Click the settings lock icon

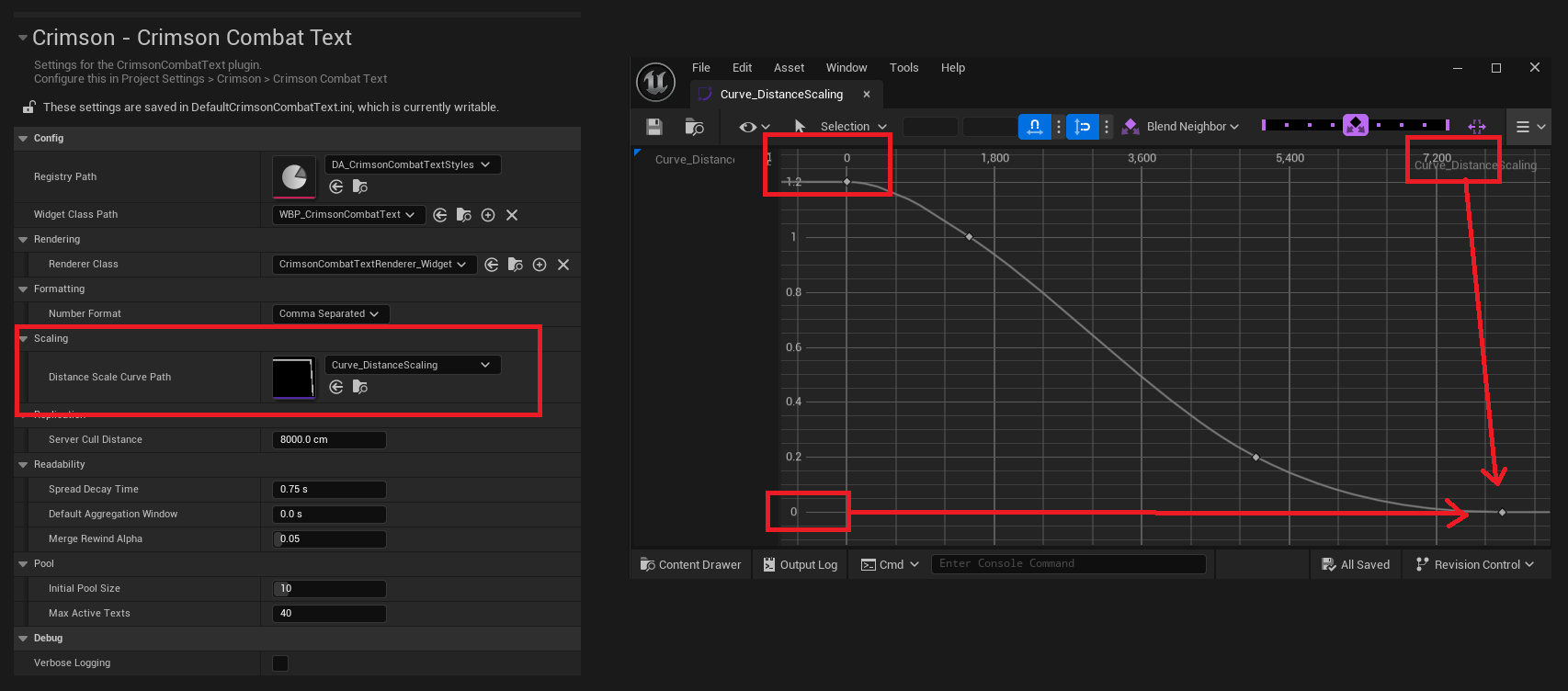pyautogui.click(x=29, y=108)
